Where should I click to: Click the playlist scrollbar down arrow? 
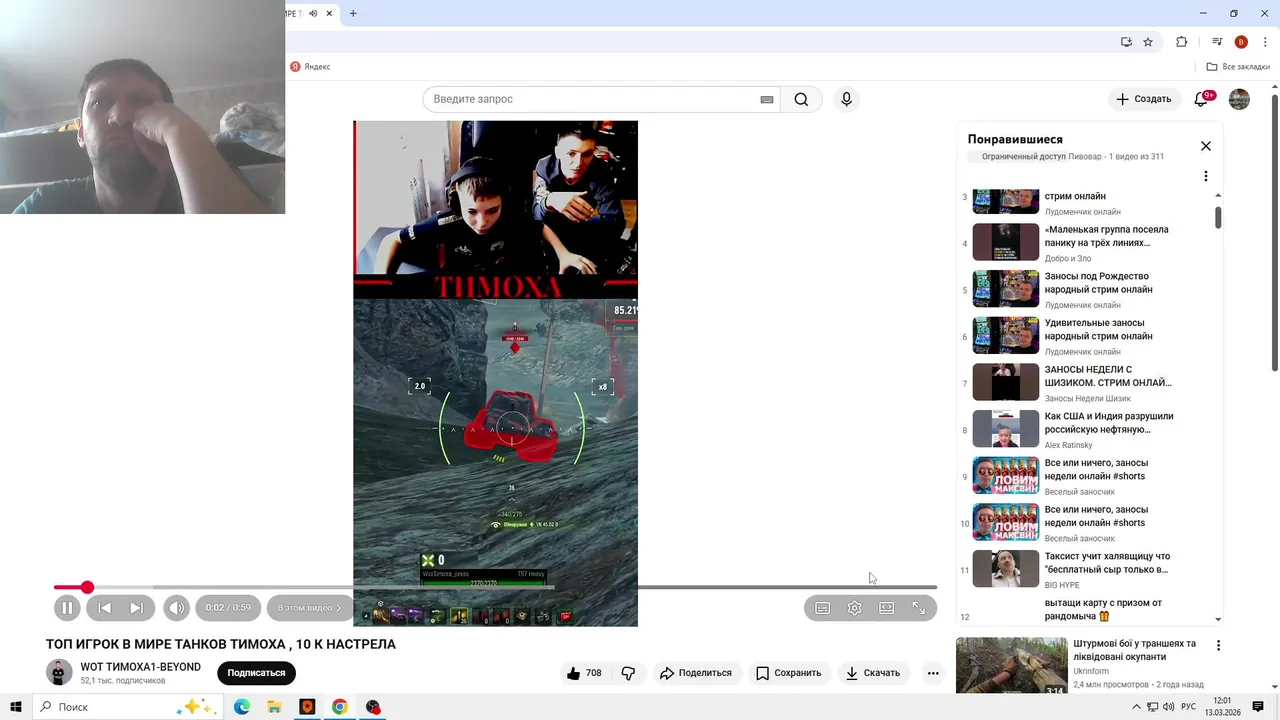[x=1218, y=619]
